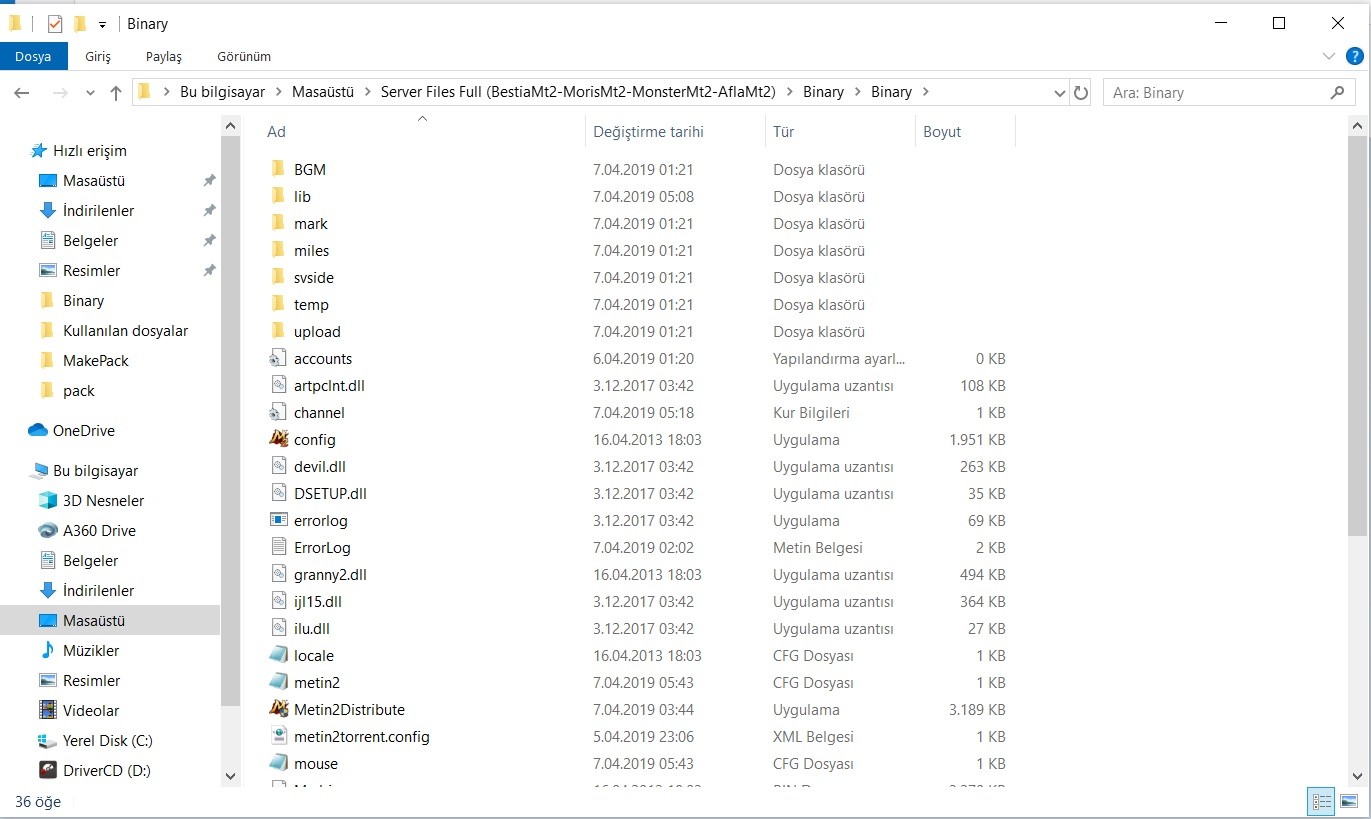
Task: Click chevron after Bu bilgisayar in breadcrumb
Action: pos(278,92)
